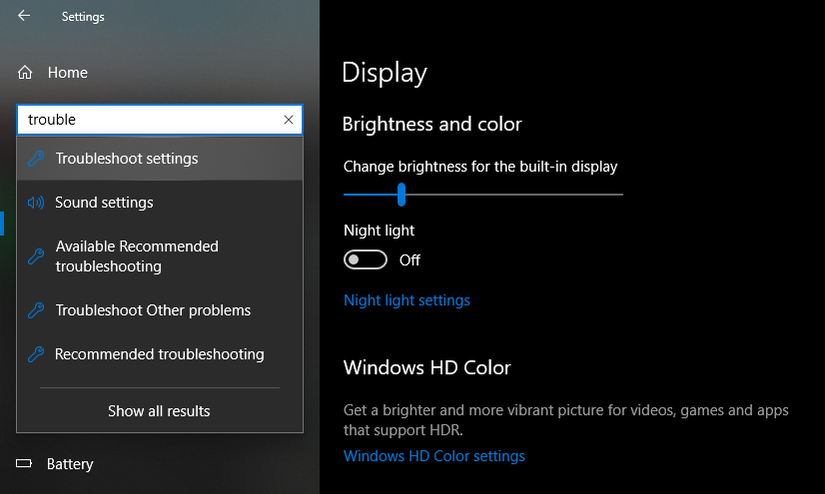The image size is (825, 494).
Task: Open Battery in the sidebar
Action: 55,463
